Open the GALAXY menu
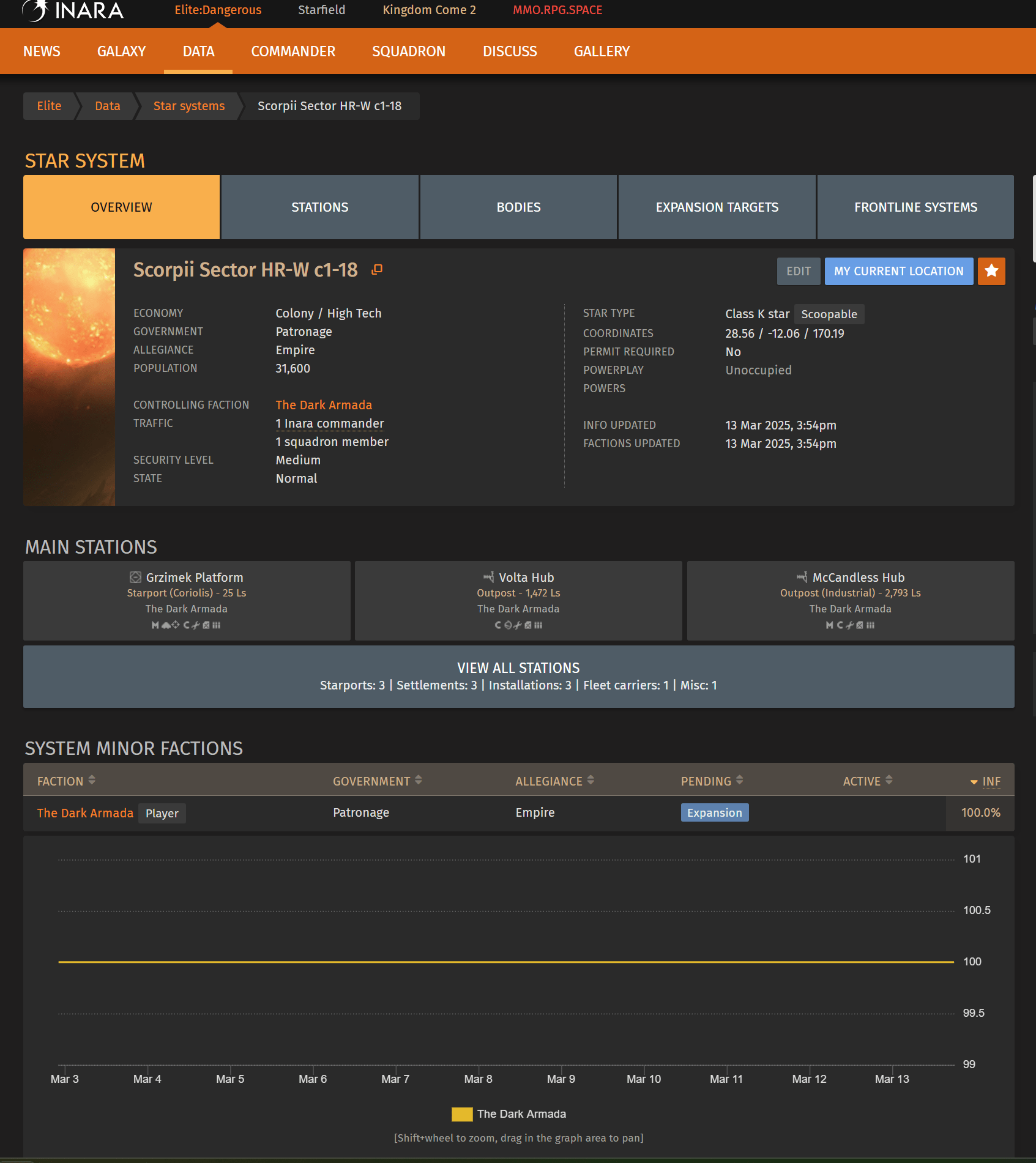The width and height of the screenshot is (1036, 1163). [x=121, y=51]
